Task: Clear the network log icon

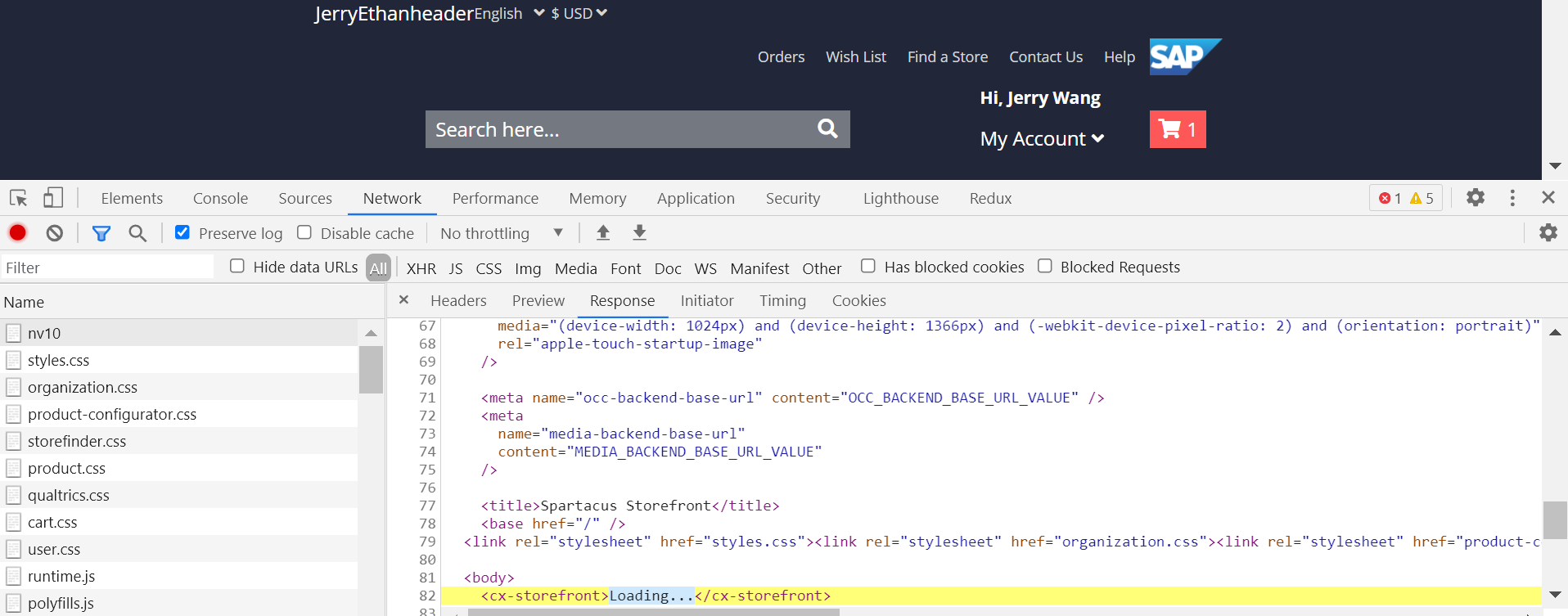Action: click(55, 233)
